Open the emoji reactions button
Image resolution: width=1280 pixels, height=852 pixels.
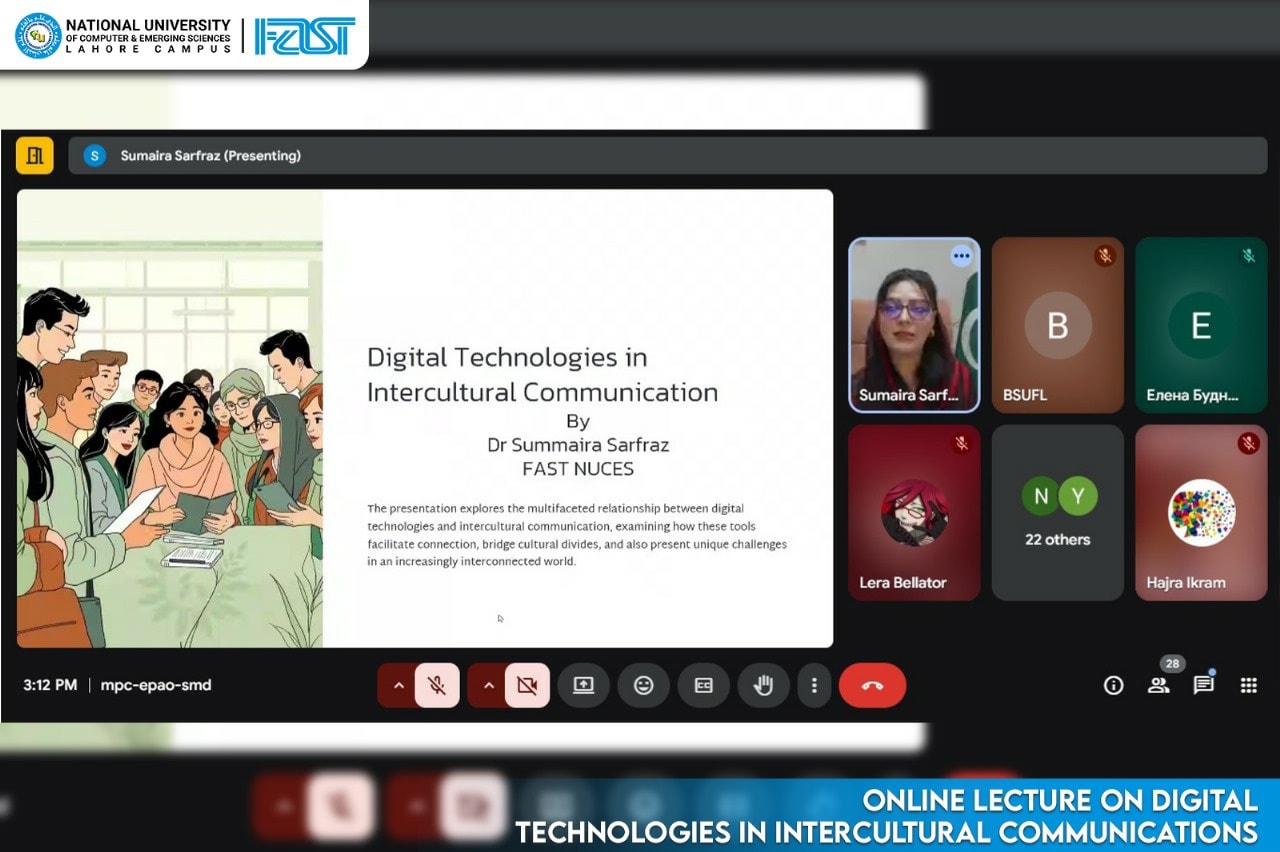643,686
